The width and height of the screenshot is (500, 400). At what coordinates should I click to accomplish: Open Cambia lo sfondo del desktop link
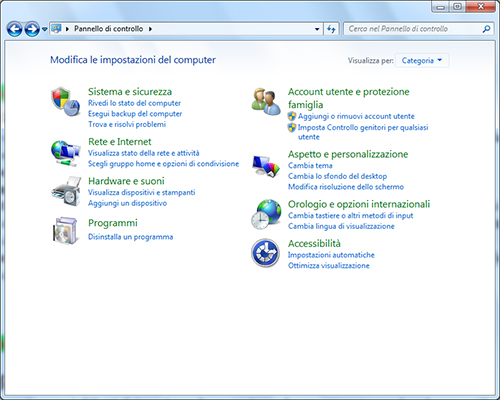pyautogui.click(x=337, y=176)
